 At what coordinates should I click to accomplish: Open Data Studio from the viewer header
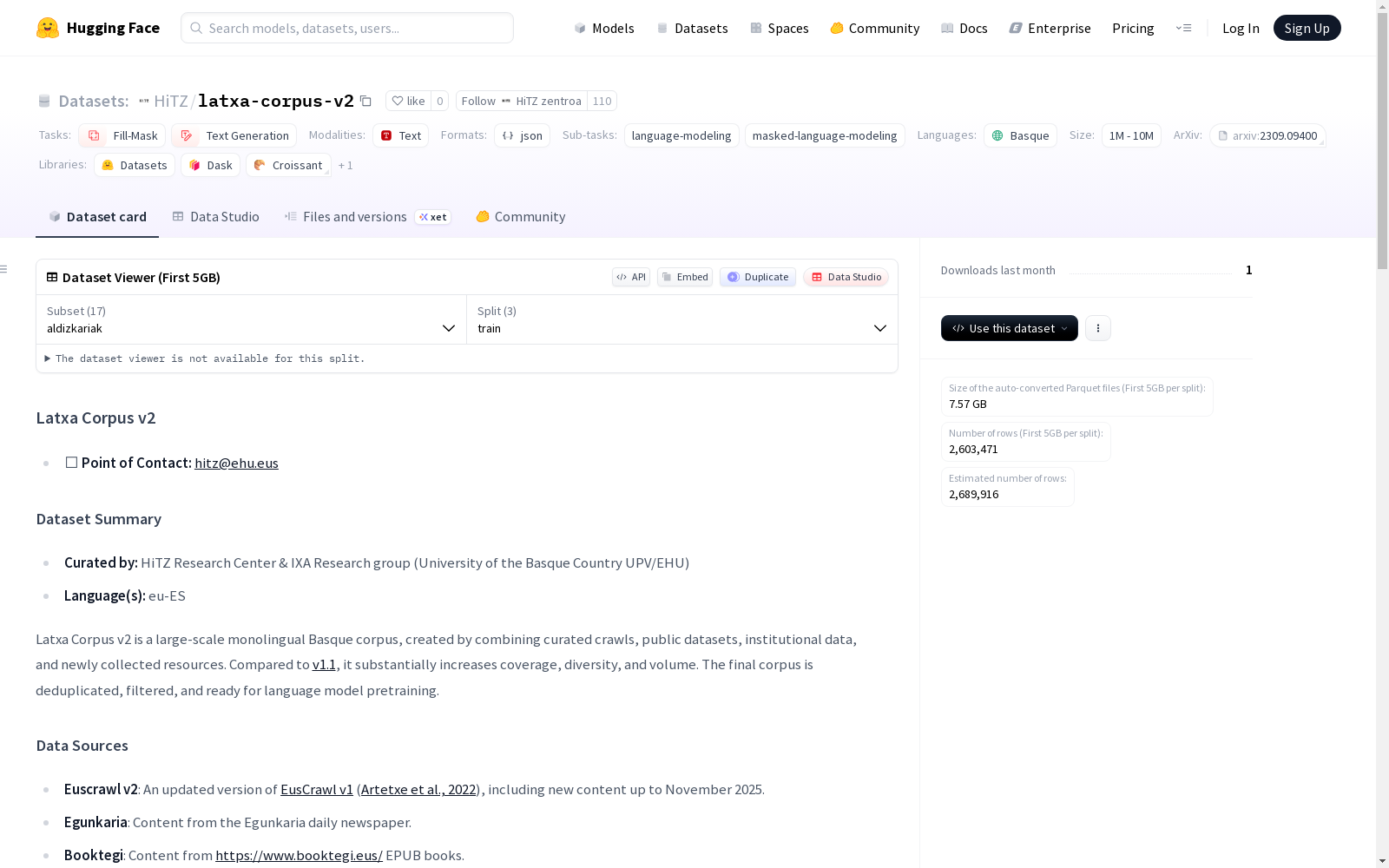(846, 277)
